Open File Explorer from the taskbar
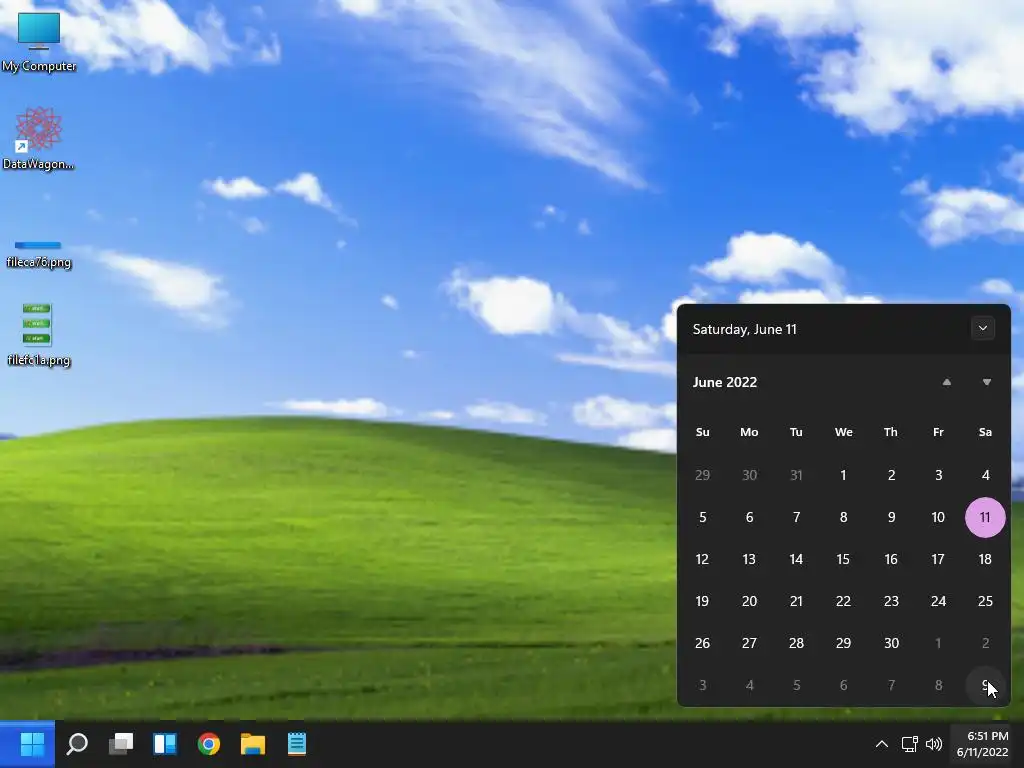 coord(253,744)
